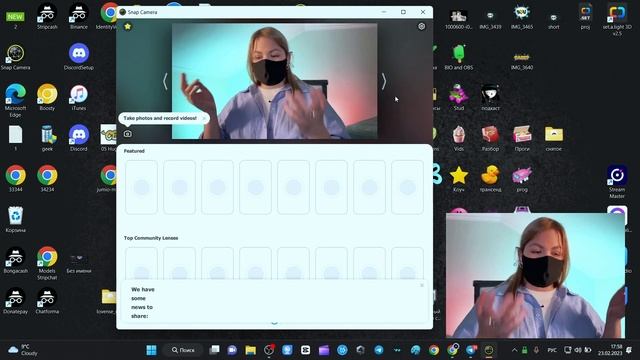Open Snap Camera settings gear

422,27
